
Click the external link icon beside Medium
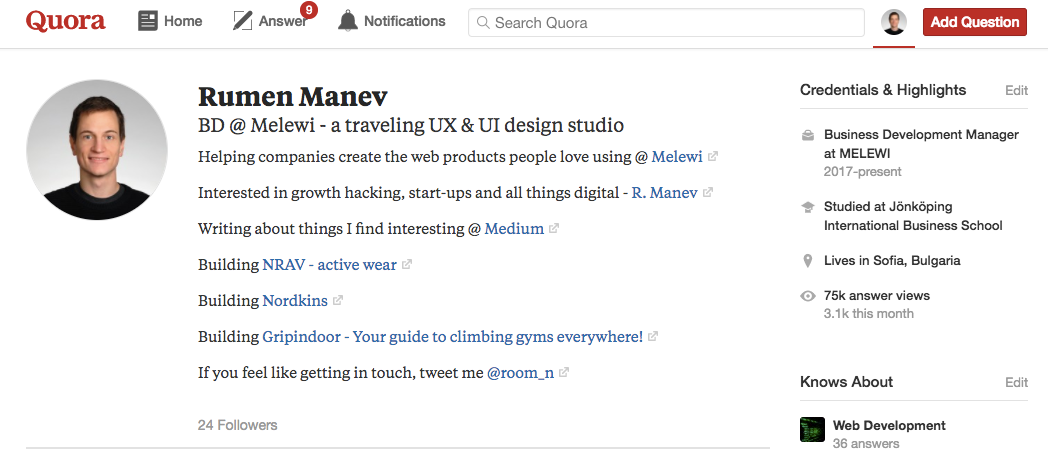[553, 228]
